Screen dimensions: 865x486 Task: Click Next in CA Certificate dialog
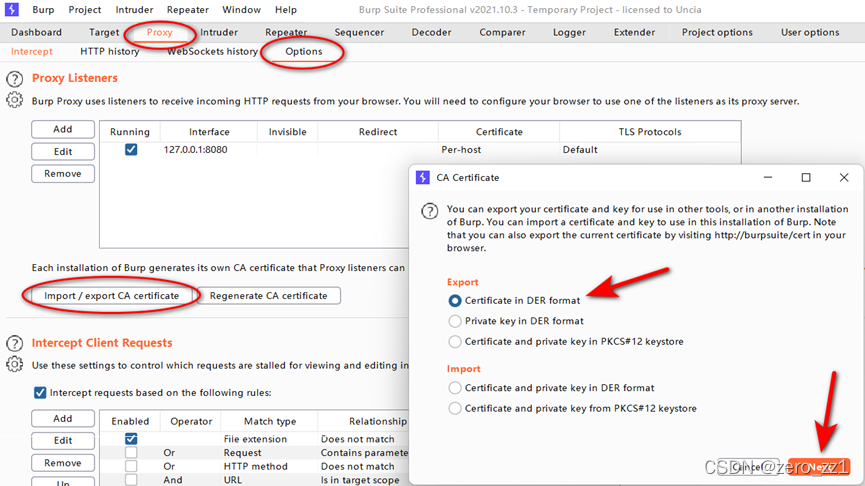(819, 467)
